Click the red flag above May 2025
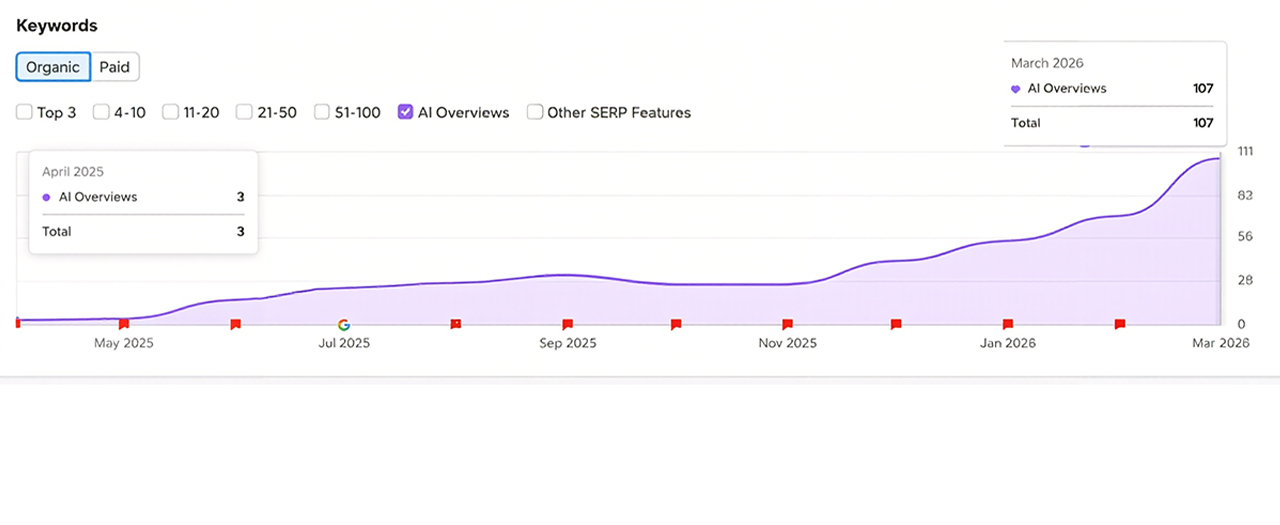Image resolution: width=1280 pixels, height=525 pixels. (124, 324)
